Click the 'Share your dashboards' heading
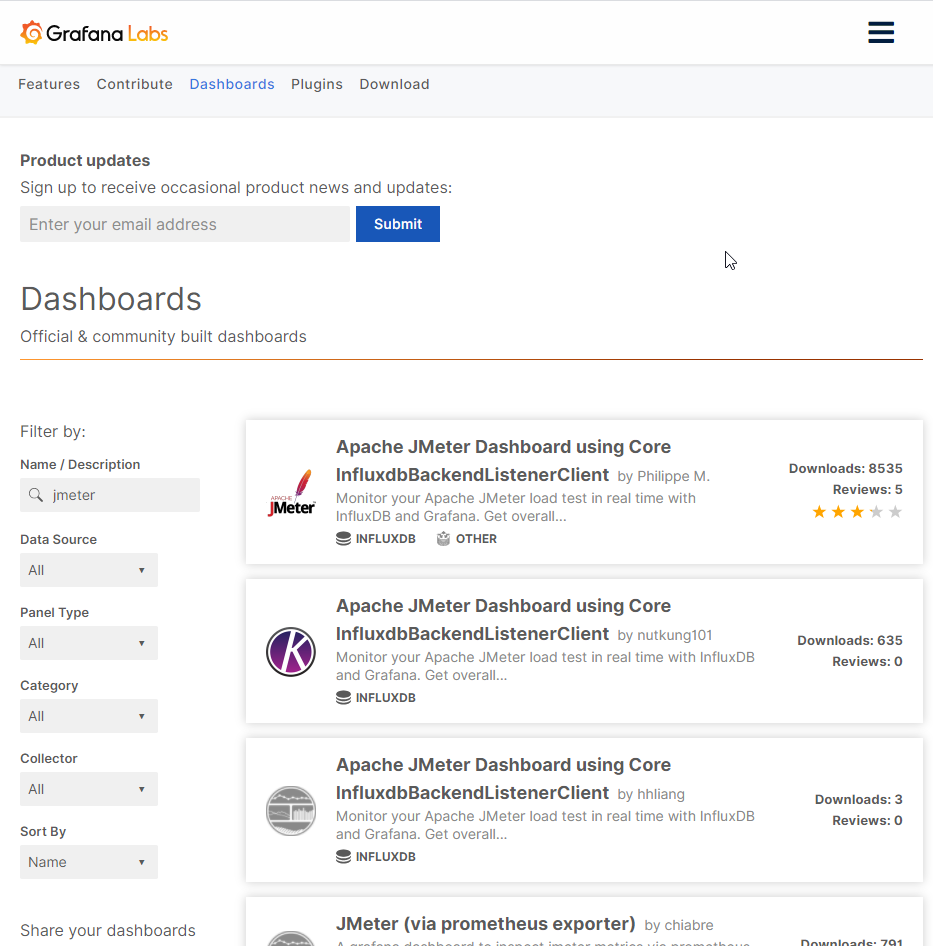This screenshot has height=946, width=933. tap(108, 930)
